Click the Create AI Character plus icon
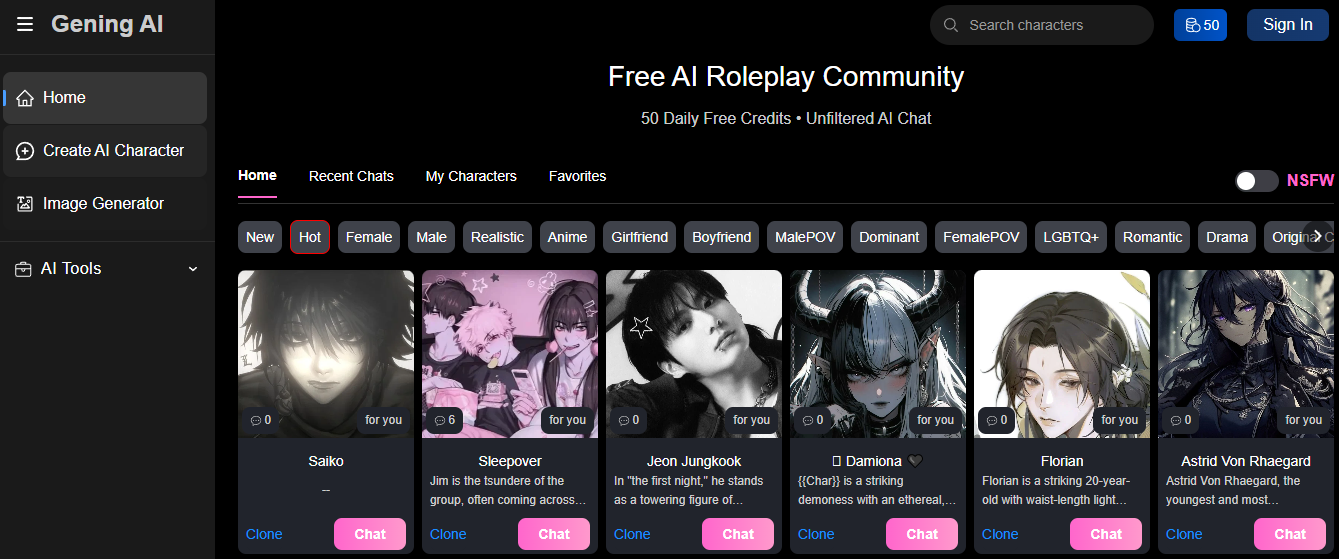The image size is (1339, 559). click(25, 151)
